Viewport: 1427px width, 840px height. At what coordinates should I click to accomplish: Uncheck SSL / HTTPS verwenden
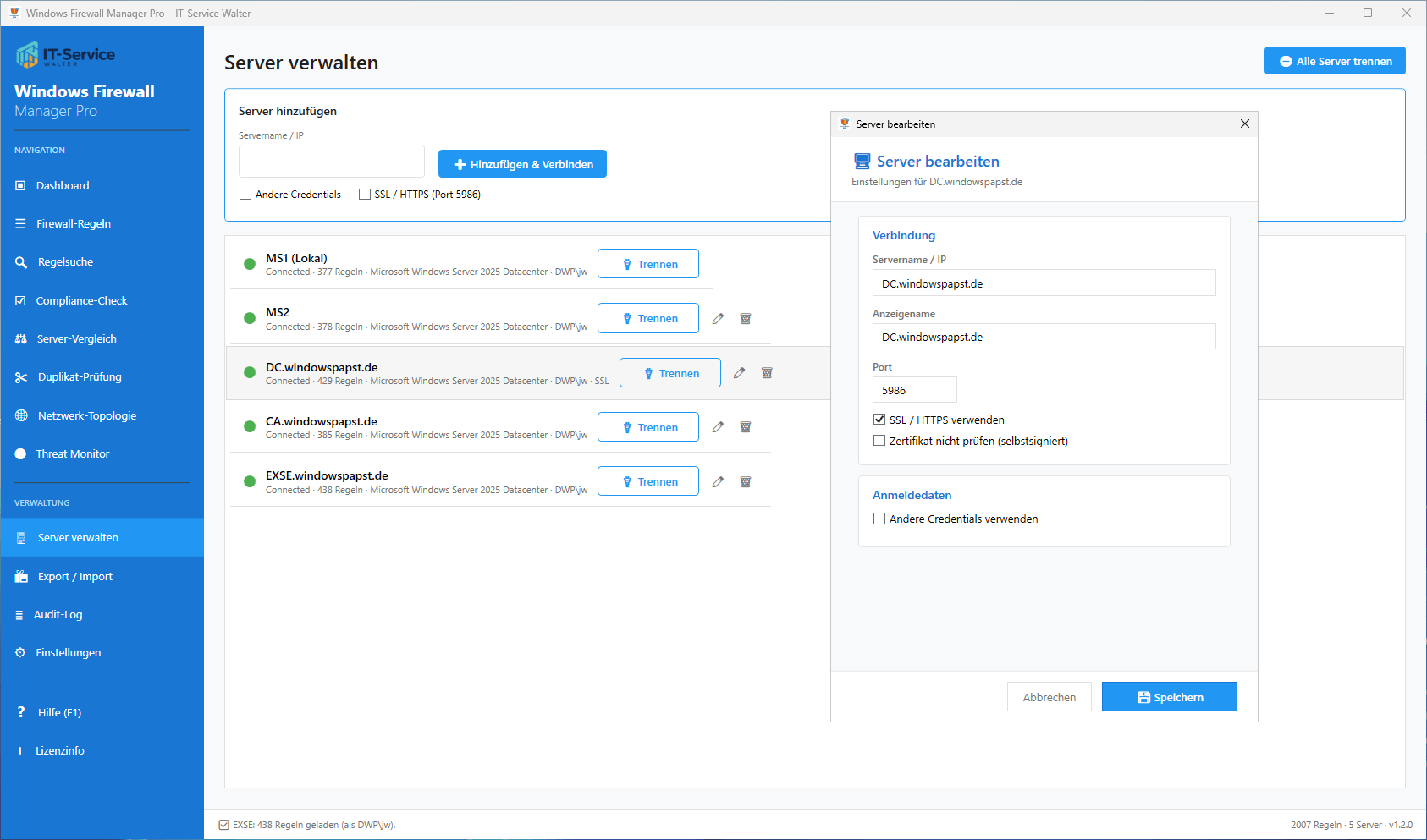pyautogui.click(x=879, y=420)
